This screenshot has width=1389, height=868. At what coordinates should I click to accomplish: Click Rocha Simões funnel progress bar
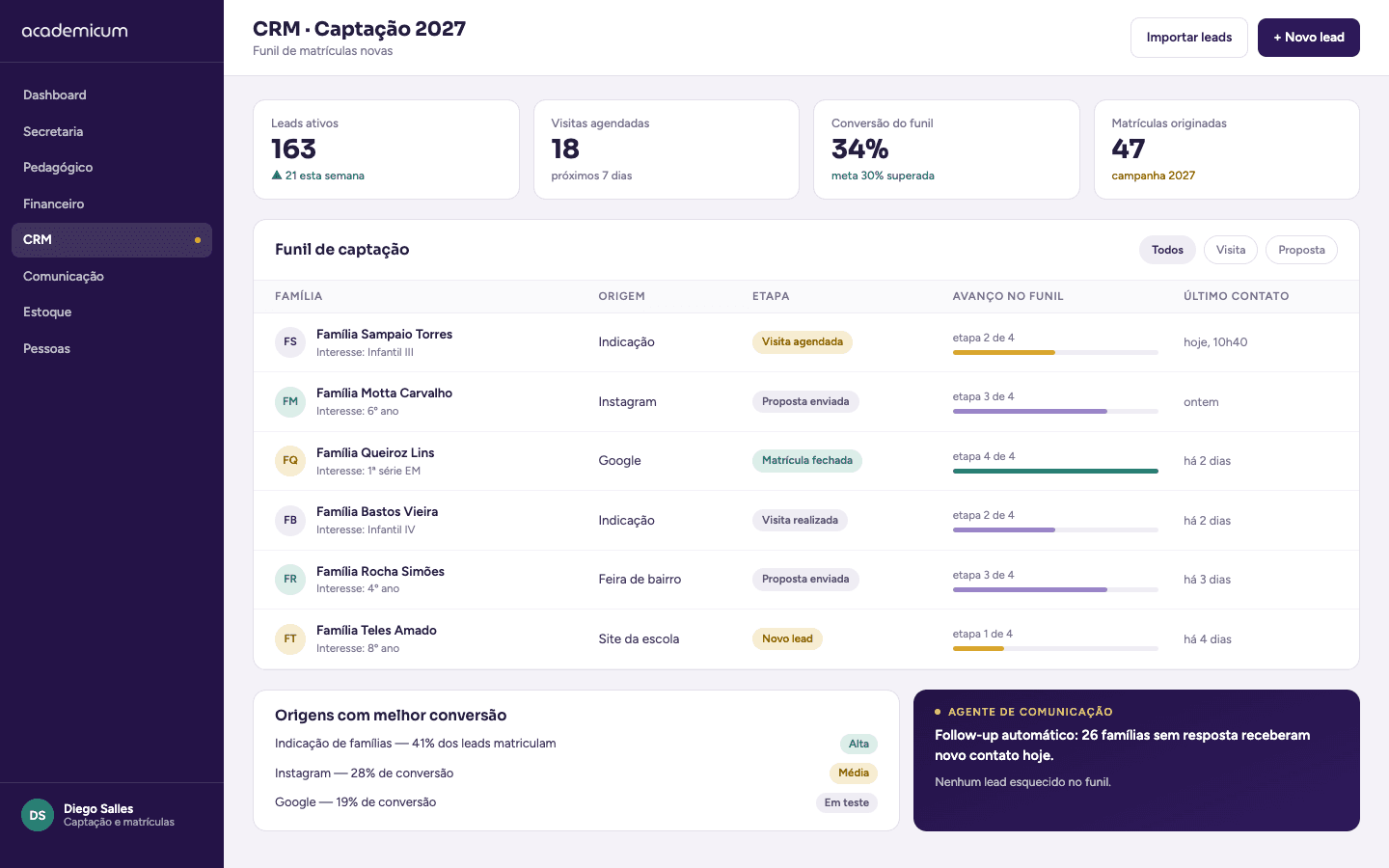click(1055, 589)
